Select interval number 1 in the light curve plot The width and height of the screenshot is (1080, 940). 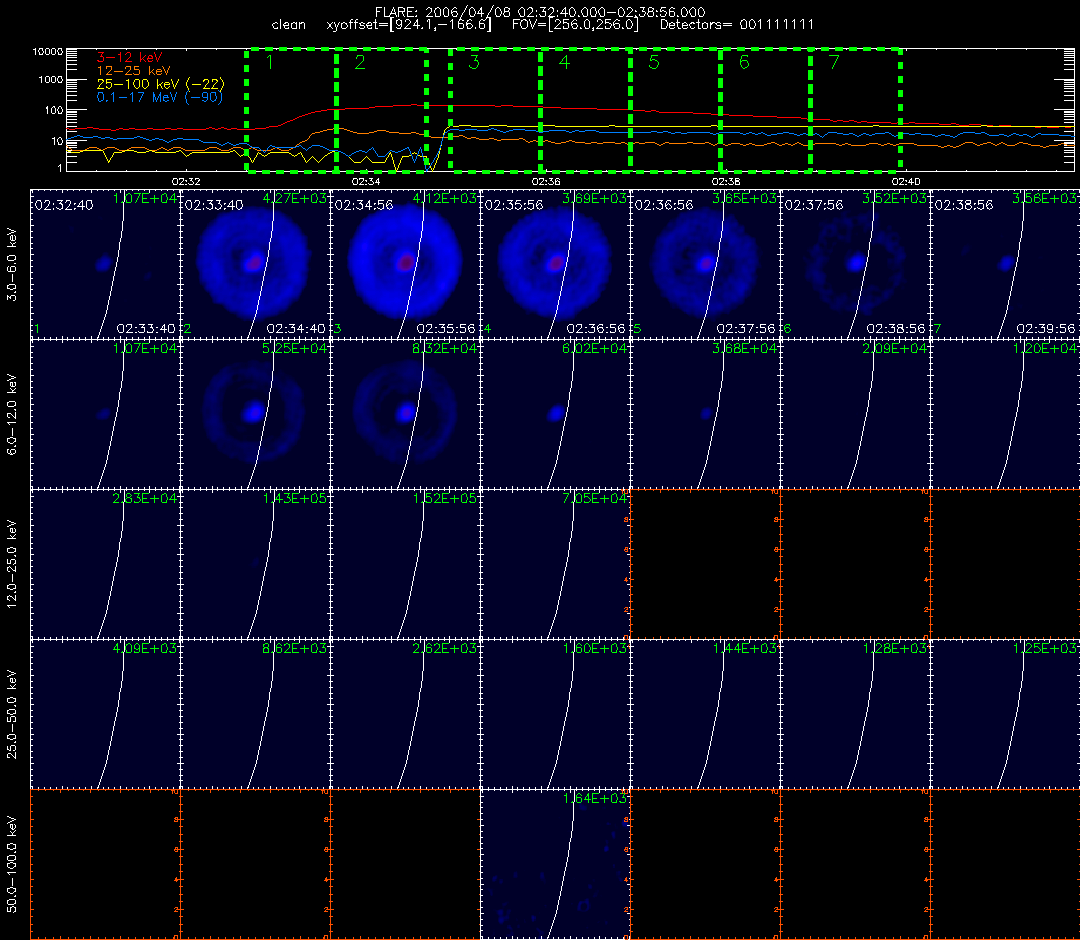pyautogui.click(x=270, y=63)
